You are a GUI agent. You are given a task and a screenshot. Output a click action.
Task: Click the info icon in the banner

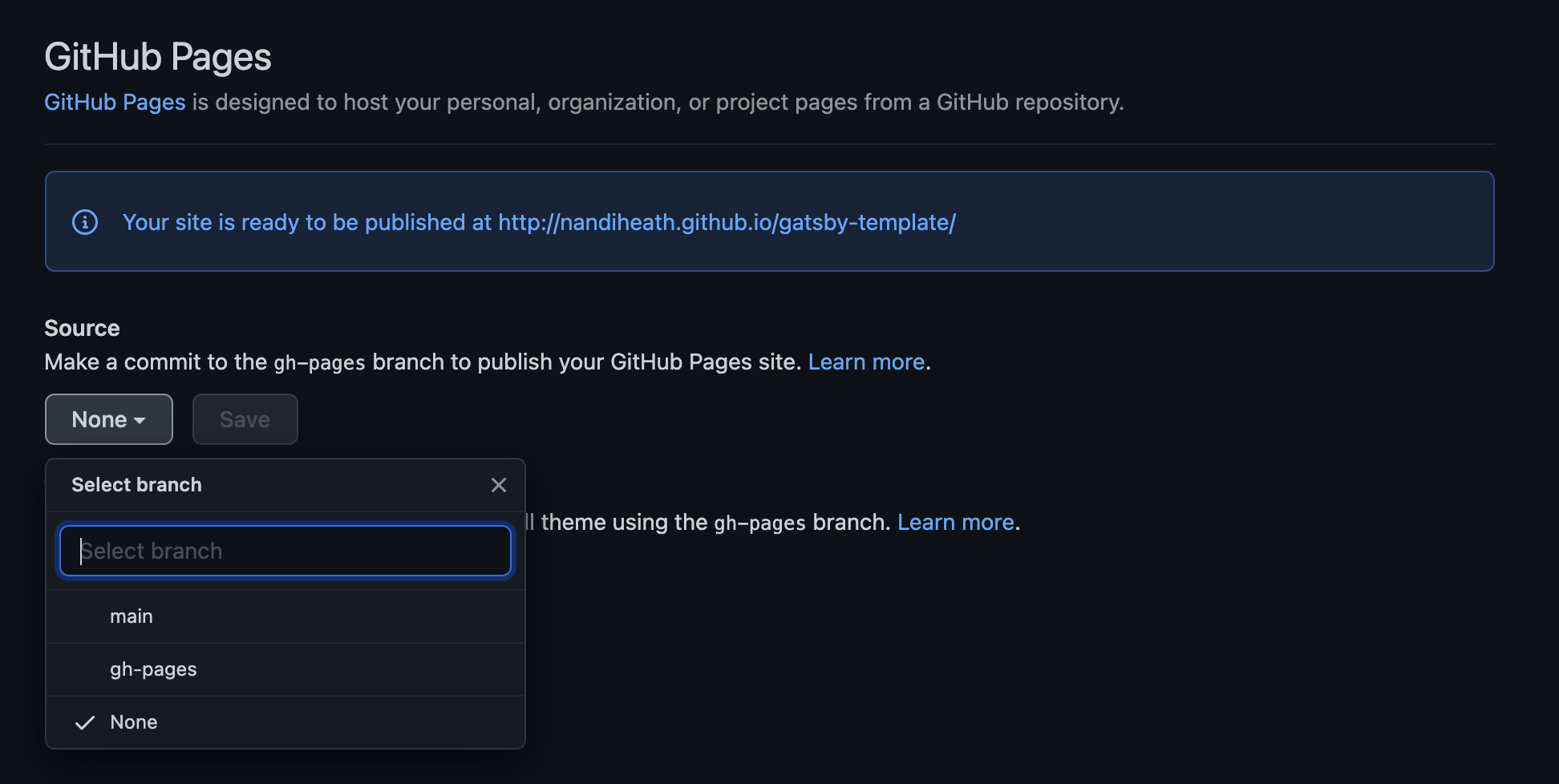(85, 222)
